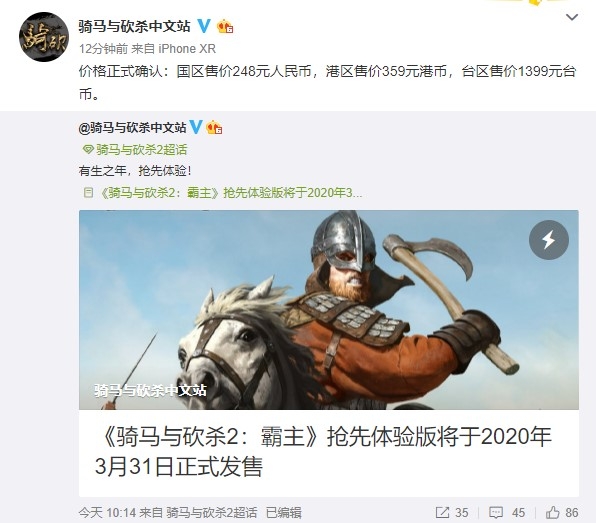Click the crown membership badge near author name

(x=225, y=26)
